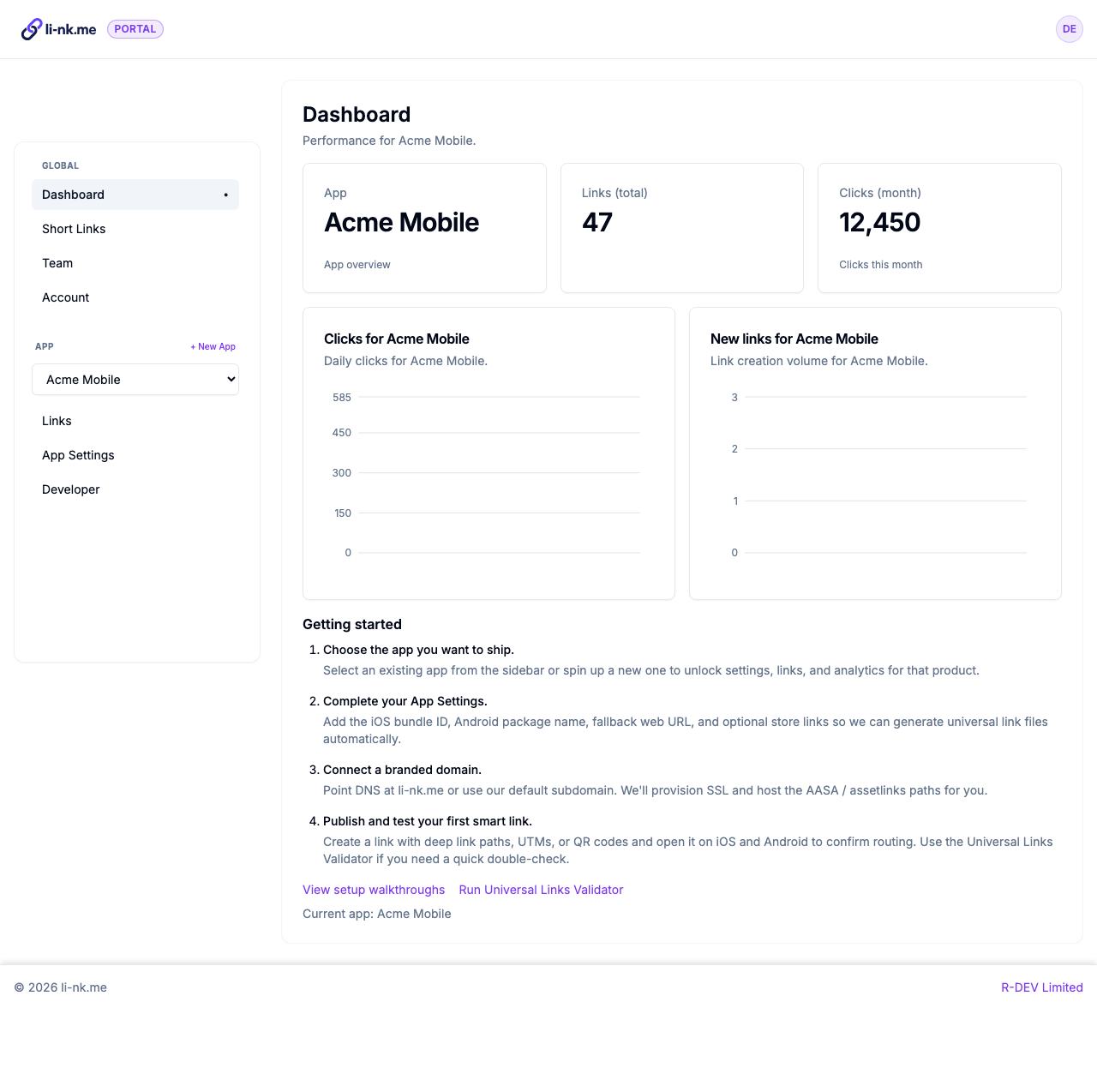Run Universal Links Validator
This screenshot has height=1092, width=1097.
tap(541, 890)
